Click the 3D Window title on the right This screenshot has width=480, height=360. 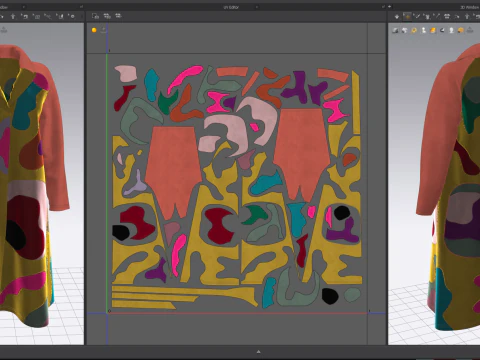469,7
